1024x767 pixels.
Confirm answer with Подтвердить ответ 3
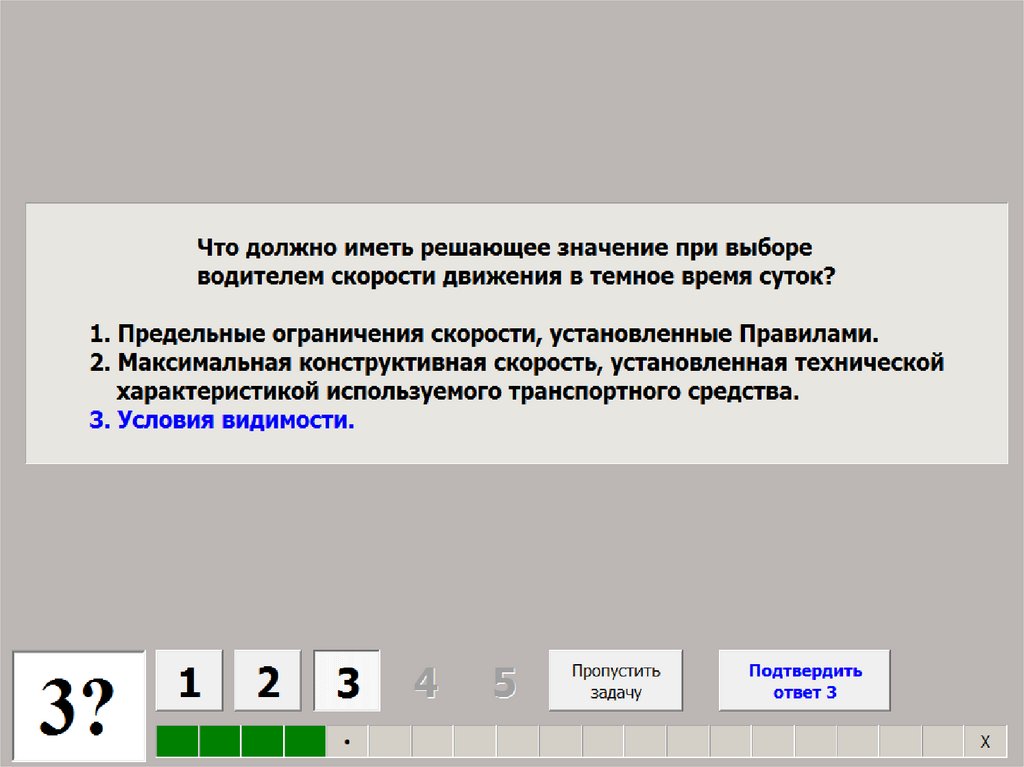coord(804,681)
